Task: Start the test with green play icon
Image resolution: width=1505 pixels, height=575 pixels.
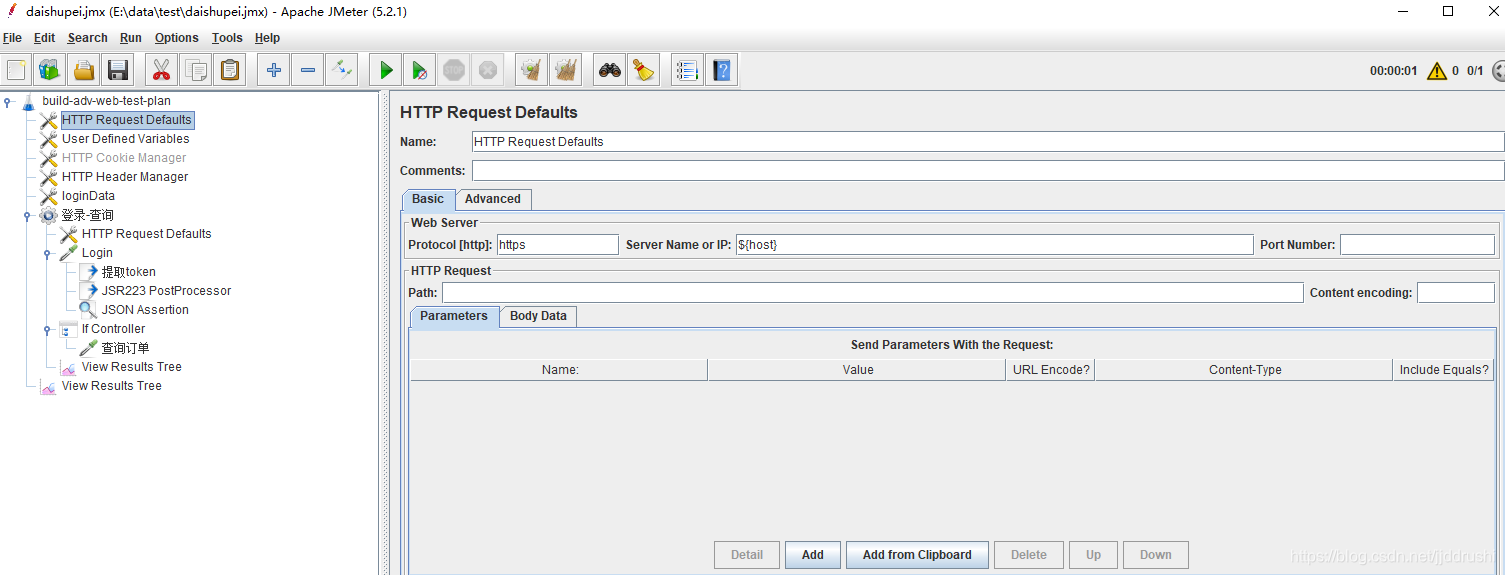Action: (386, 70)
